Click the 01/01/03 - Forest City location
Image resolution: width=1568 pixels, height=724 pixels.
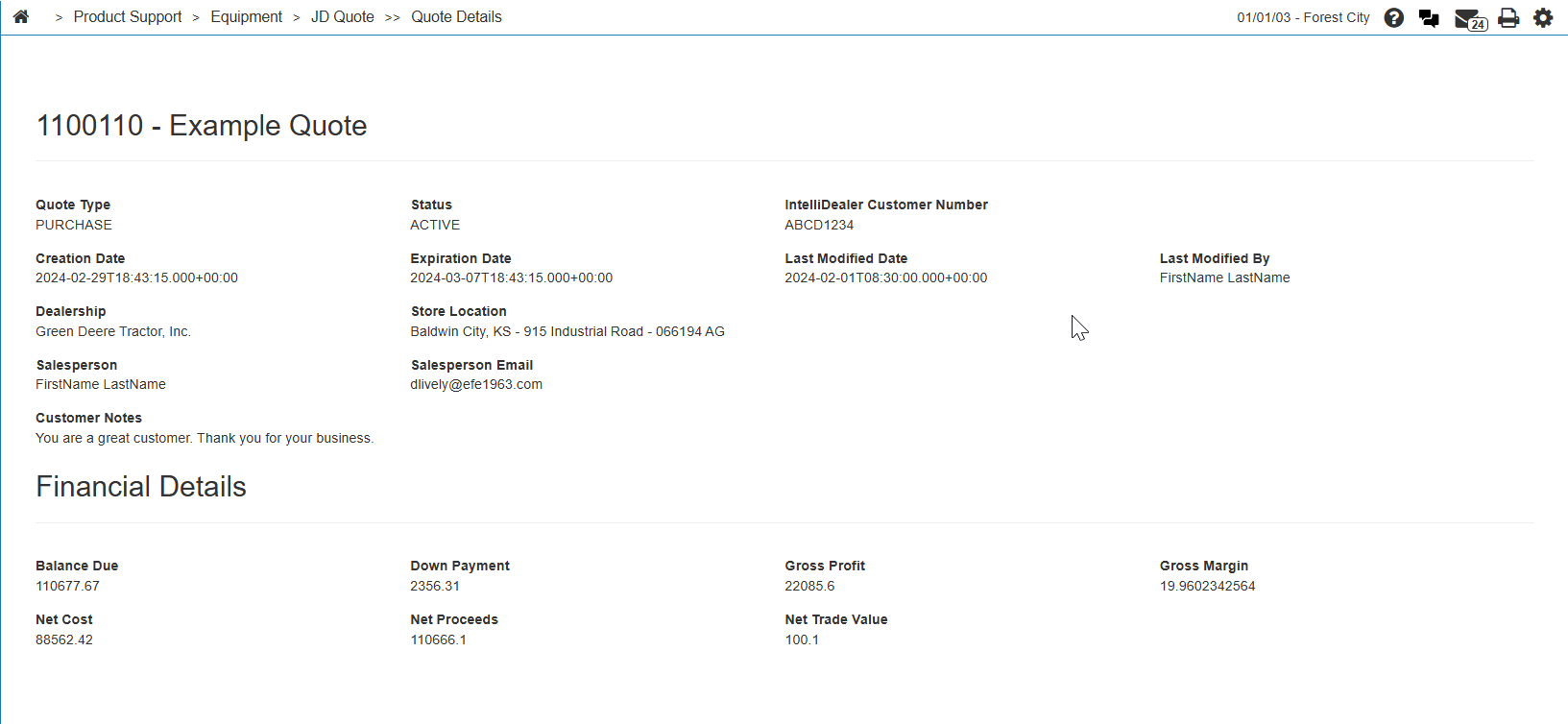1303,17
